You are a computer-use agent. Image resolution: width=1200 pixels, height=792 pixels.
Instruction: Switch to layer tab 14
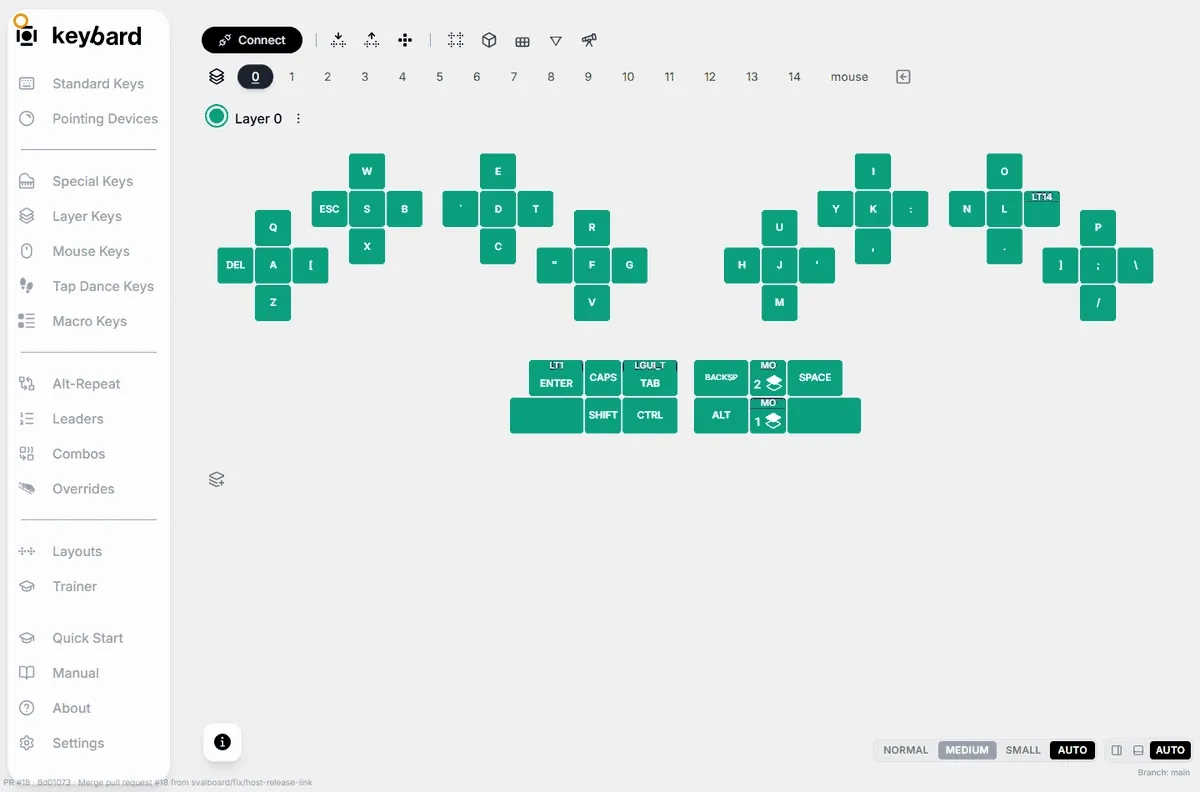click(794, 77)
